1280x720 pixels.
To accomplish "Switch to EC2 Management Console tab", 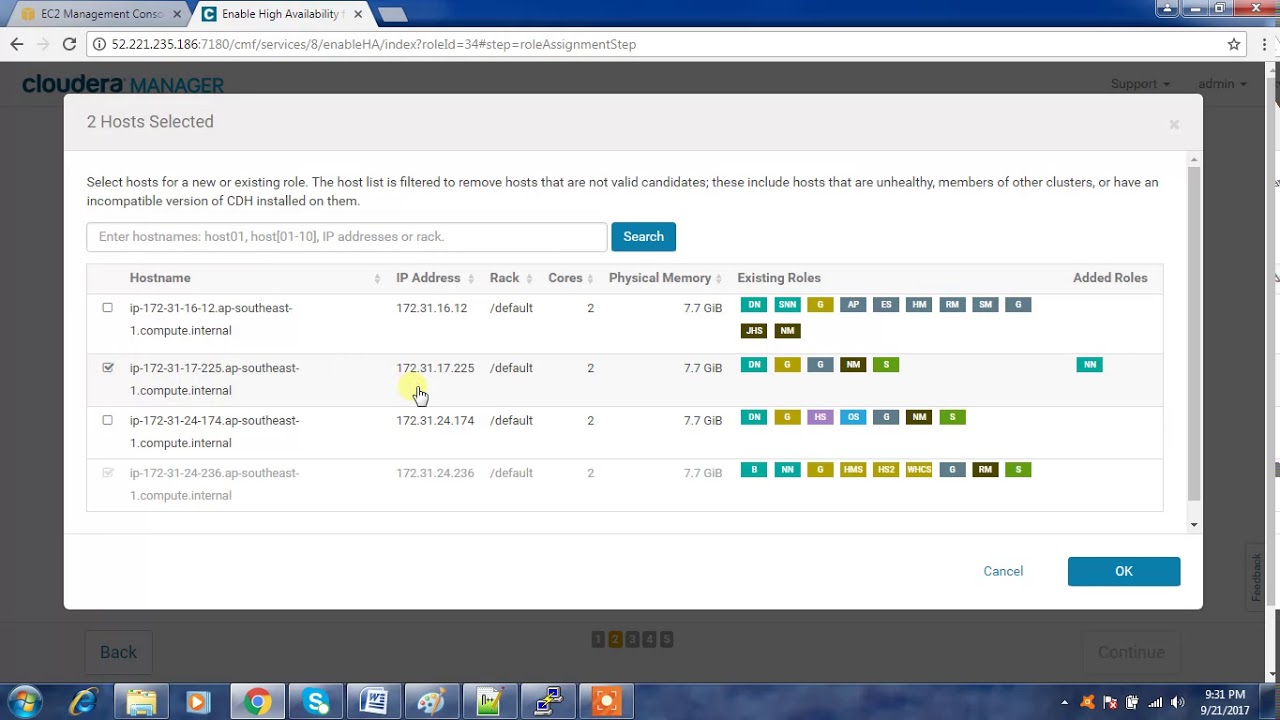I will tap(100, 14).
